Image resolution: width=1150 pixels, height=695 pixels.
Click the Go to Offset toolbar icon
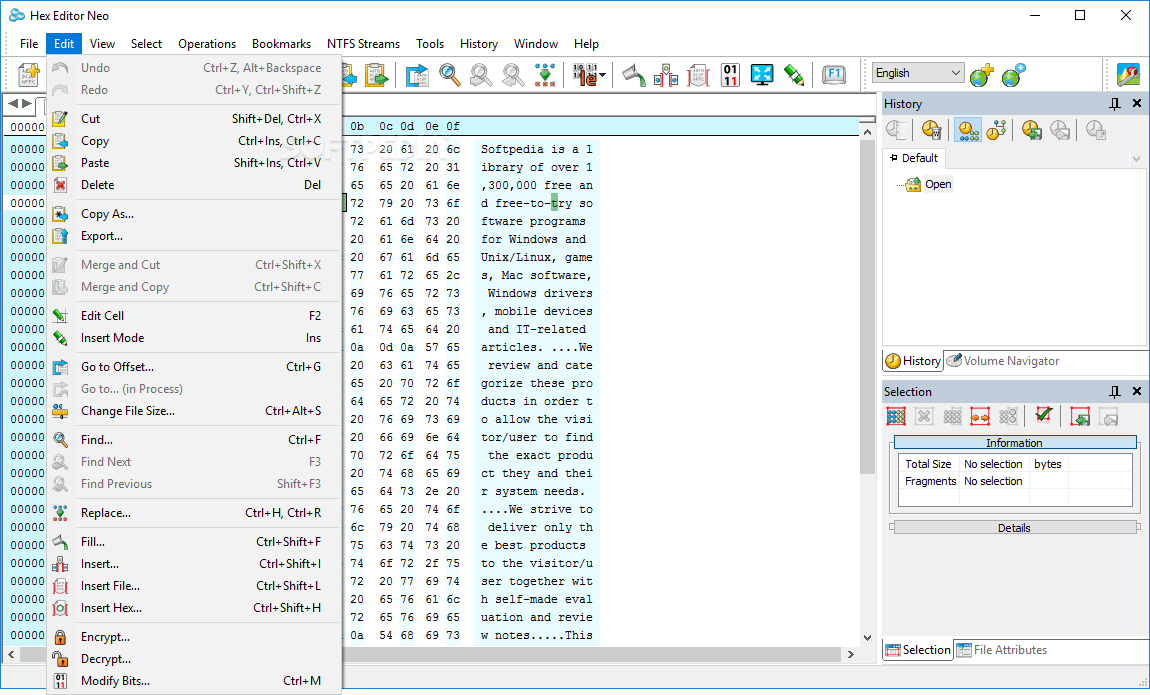coord(417,74)
